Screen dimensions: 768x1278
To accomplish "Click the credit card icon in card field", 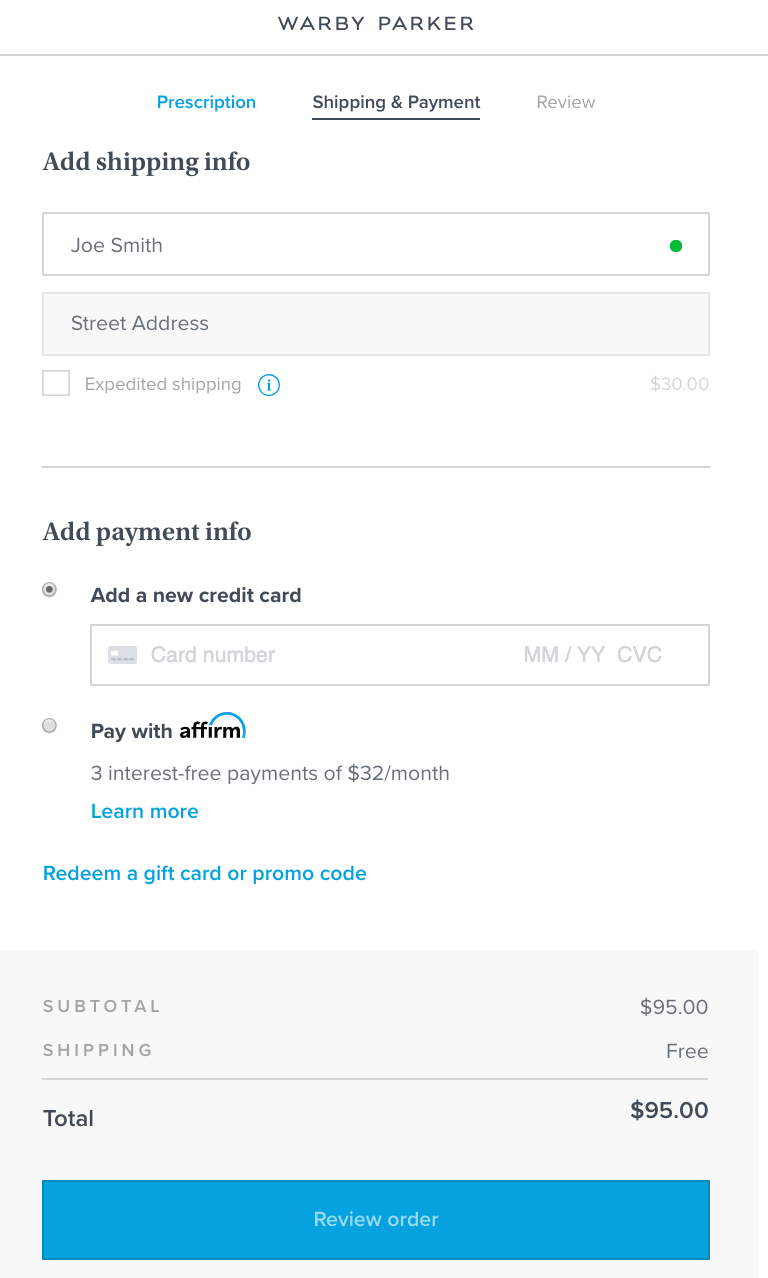I will point(122,655).
